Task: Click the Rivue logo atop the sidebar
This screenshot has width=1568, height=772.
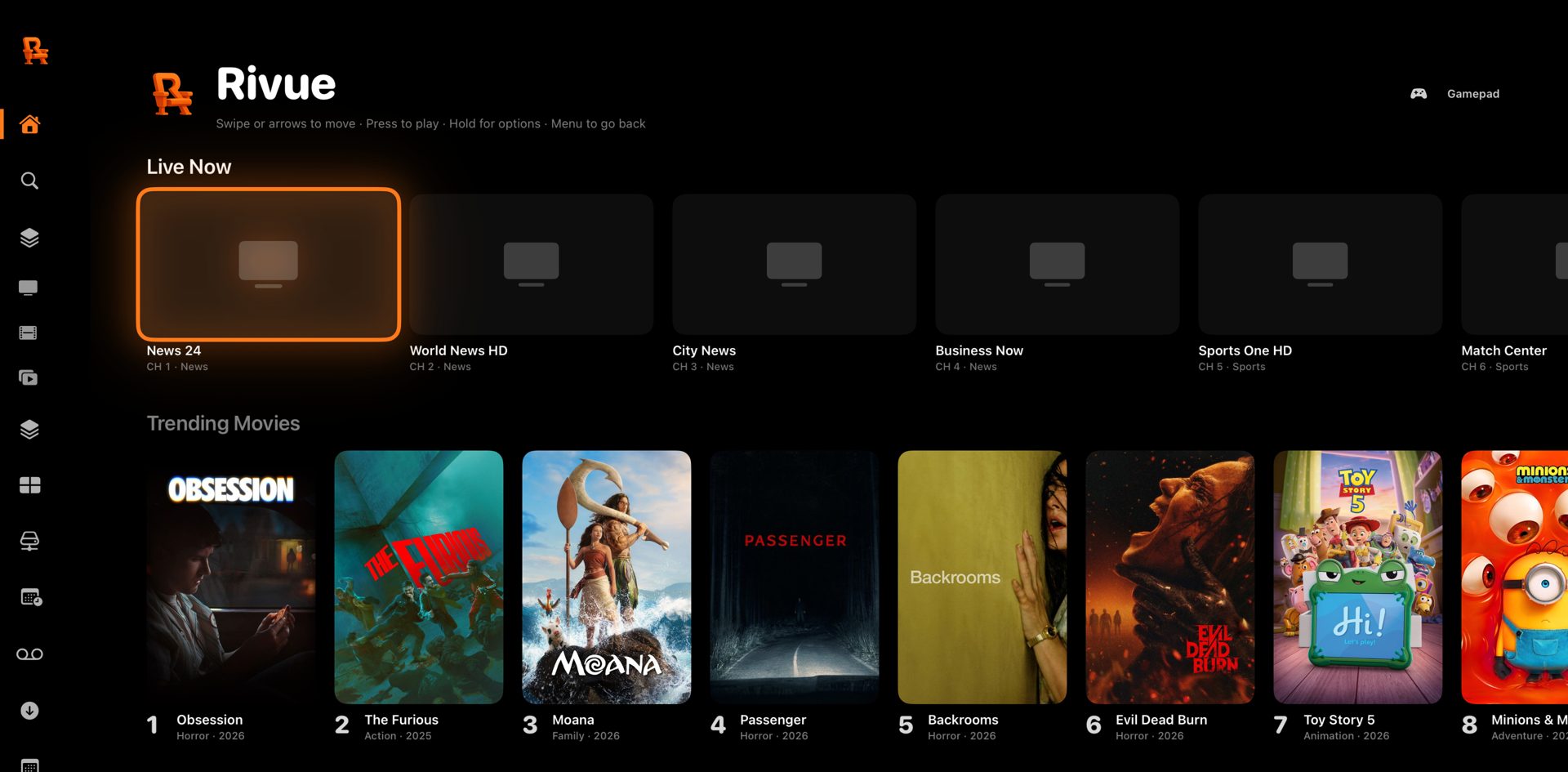Action: 35,51
